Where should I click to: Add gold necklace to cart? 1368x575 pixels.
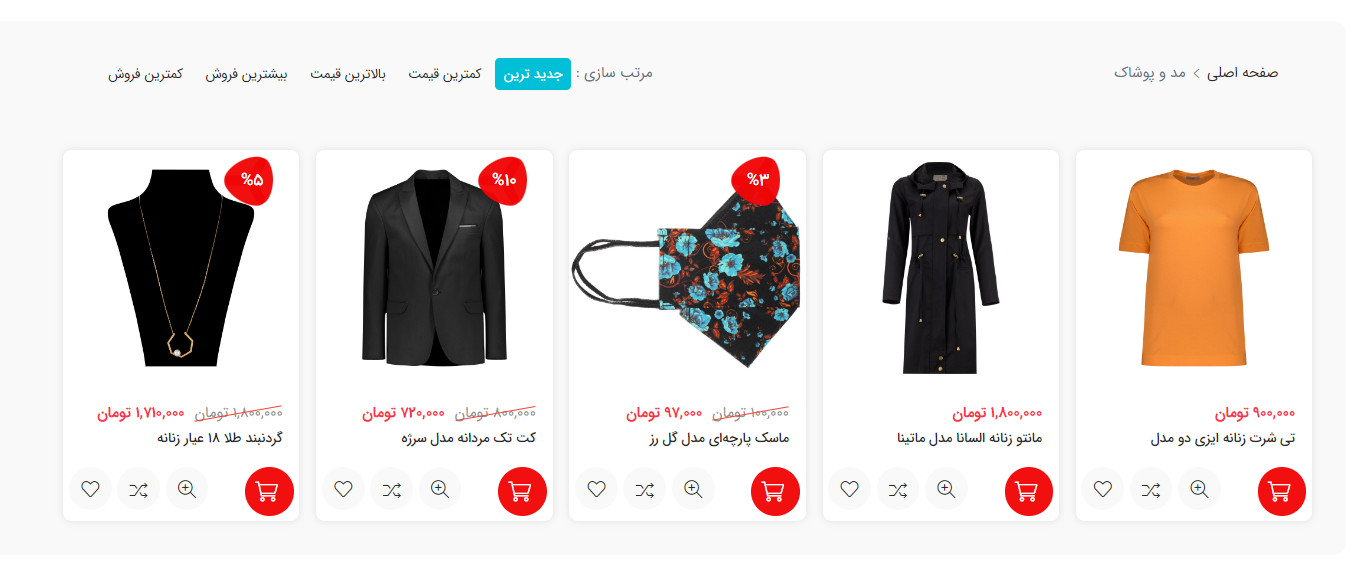269,491
